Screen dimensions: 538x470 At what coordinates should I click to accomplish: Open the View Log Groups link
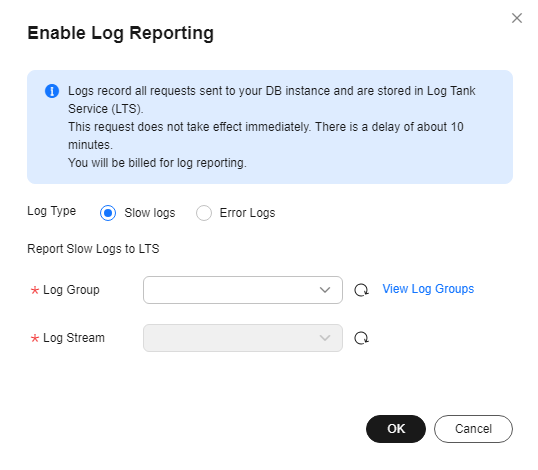coord(428,289)
